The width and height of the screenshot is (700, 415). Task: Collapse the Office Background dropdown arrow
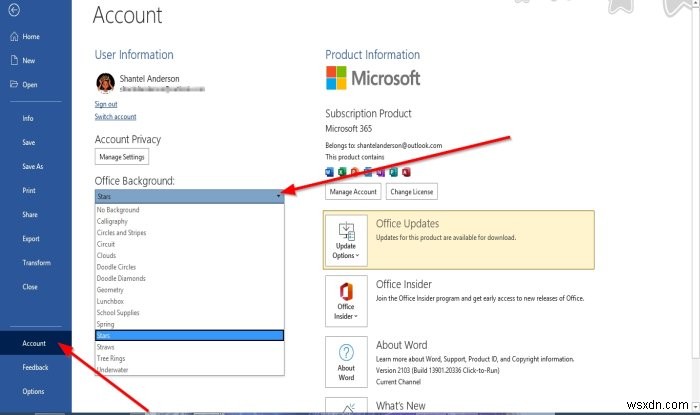279,196
